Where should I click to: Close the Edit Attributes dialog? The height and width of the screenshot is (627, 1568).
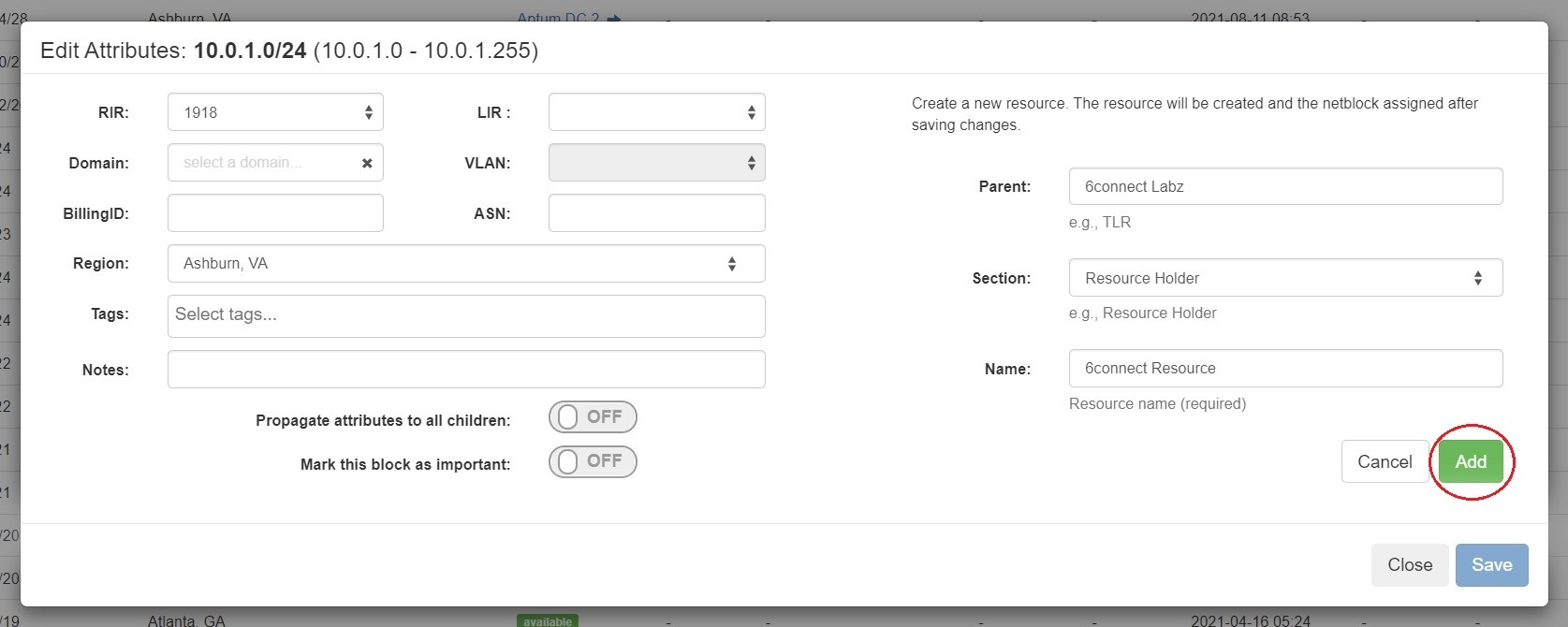tap(1409, 565)
